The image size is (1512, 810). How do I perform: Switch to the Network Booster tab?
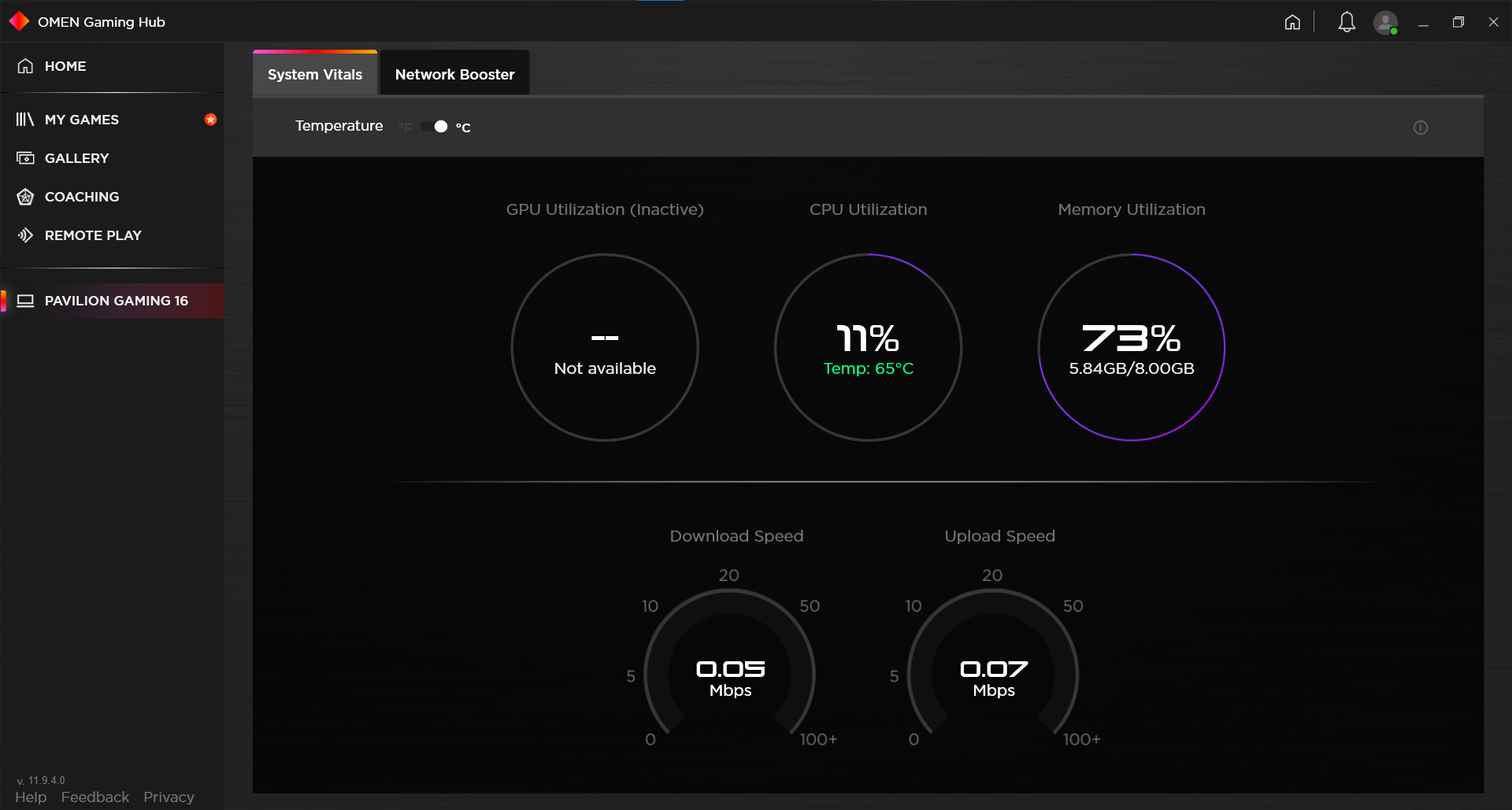pyautogui.click(x=454, y=73)
